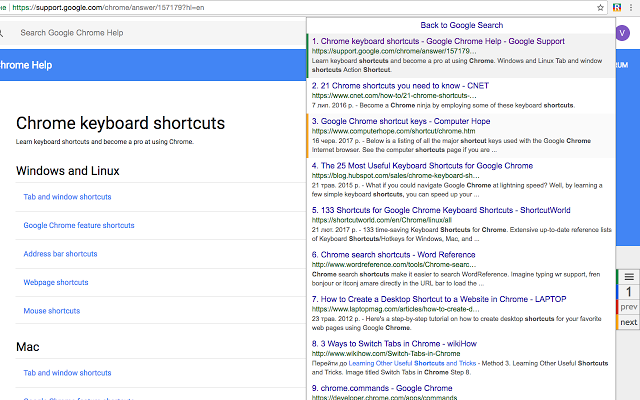Expand Mouse shortcuts section
Viewport: 640px width, 400px height.
[52, 311]
